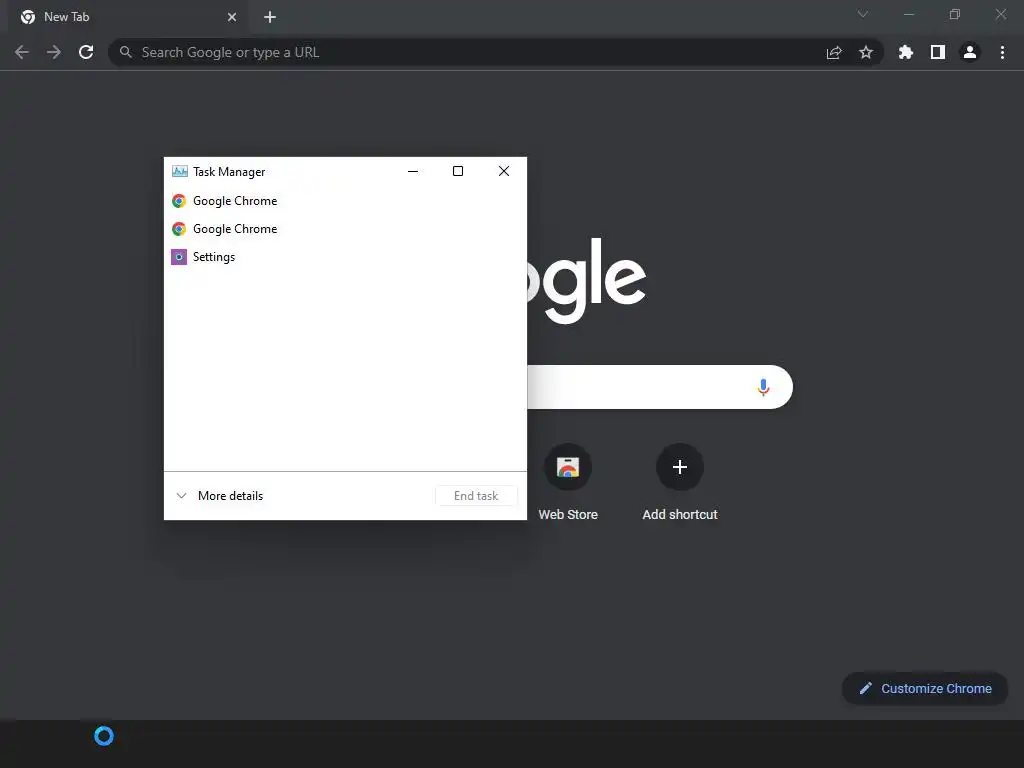Close the Chrome window
The width and height of the screenshot is (1024, 768).
click(x=1000, y=14)
